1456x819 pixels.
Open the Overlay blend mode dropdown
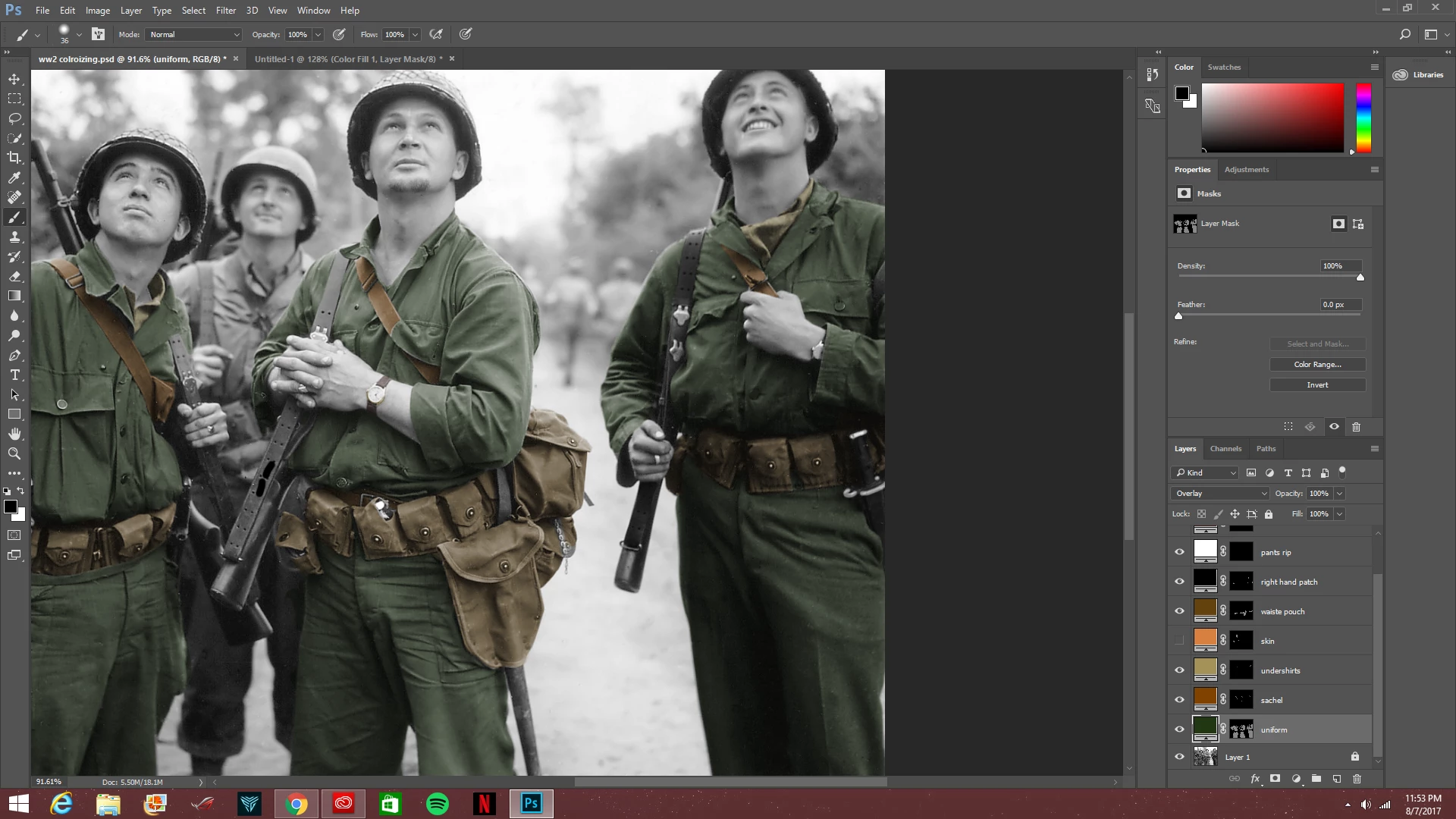point(1219,494)
